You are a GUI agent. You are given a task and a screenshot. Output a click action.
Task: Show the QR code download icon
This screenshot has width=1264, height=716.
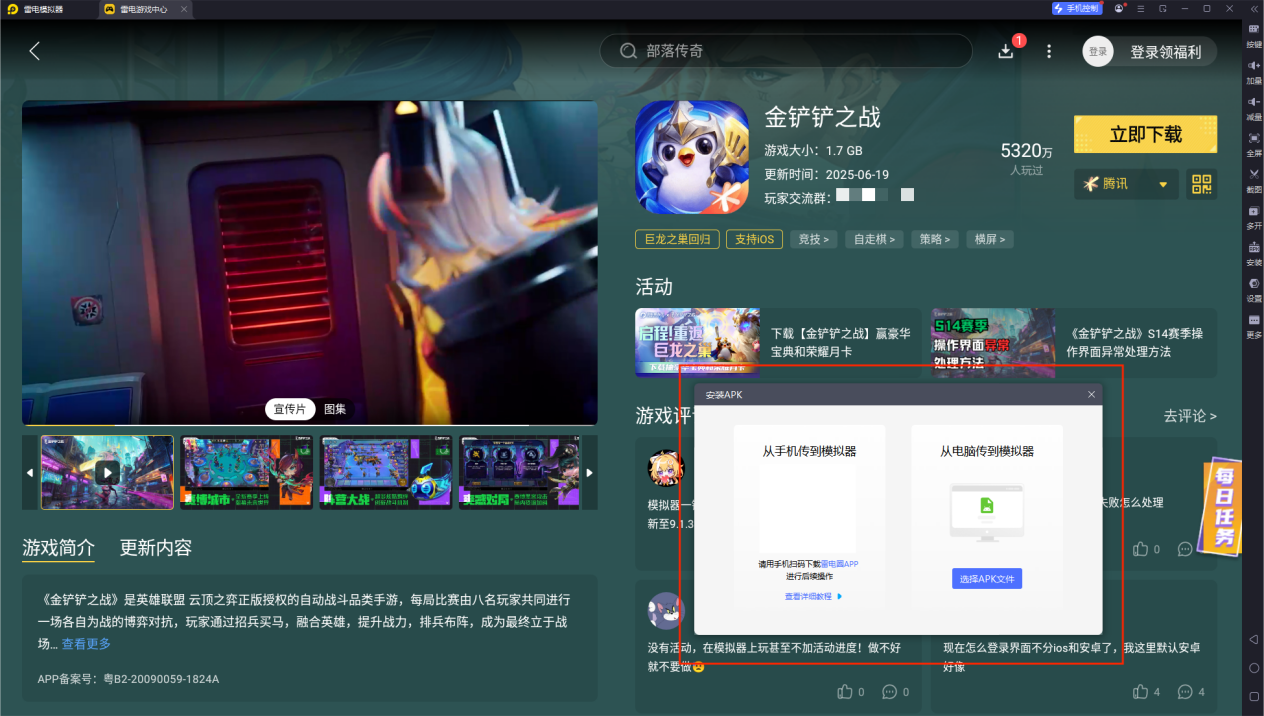(1201, 184)
